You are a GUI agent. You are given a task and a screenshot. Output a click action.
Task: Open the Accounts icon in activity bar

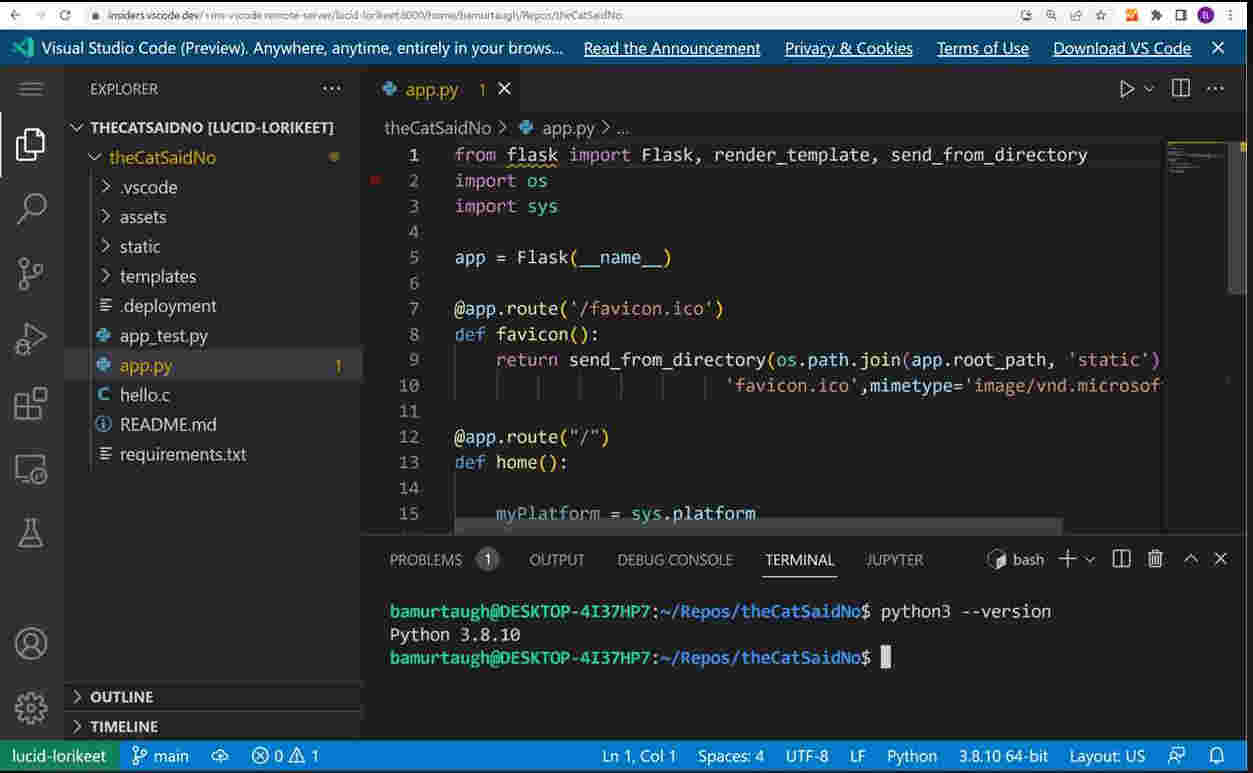click(x=31, y=643)
